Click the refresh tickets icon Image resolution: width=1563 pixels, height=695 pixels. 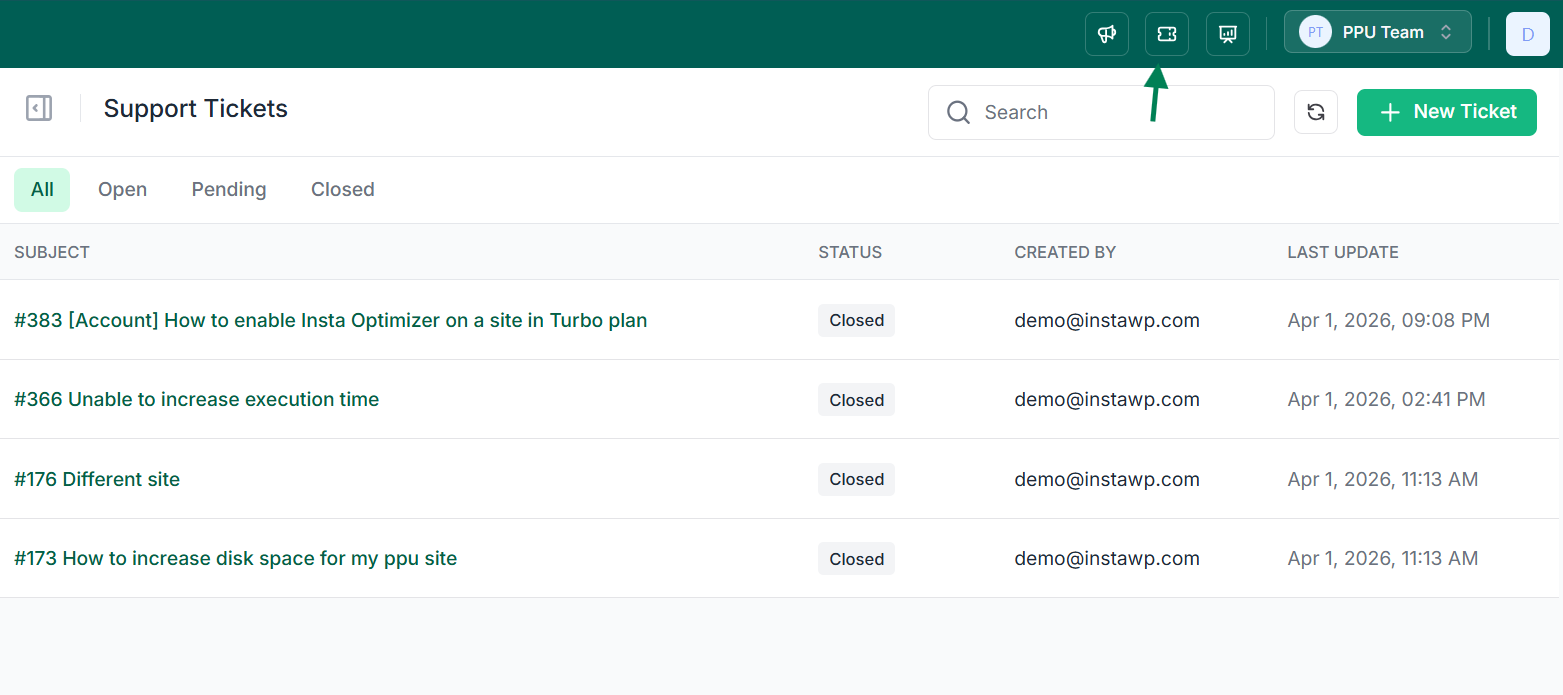coord(1315,112)
